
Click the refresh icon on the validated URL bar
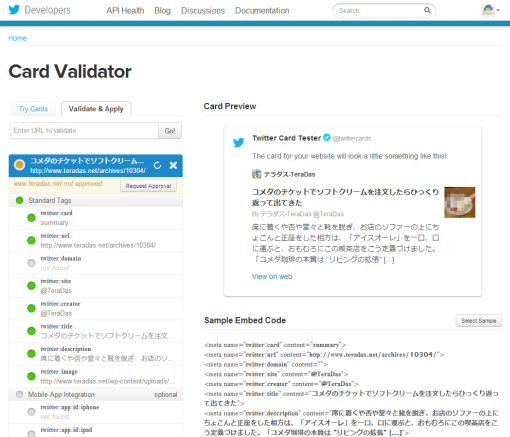[x=157, y=165]
